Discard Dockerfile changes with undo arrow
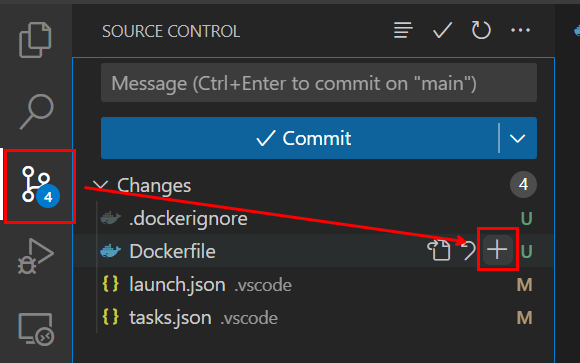The width and height of the screenshot is (580, 363). [x=468, y=251]
